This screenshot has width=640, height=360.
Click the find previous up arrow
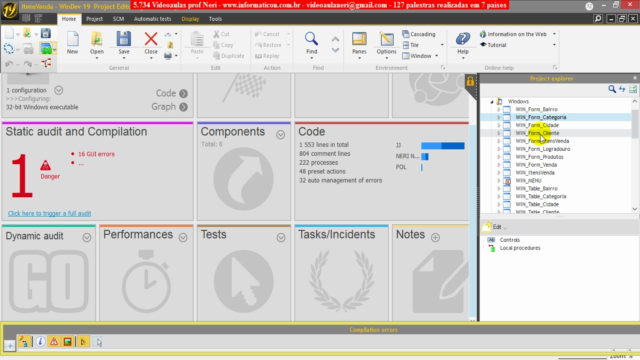[335, 40]
